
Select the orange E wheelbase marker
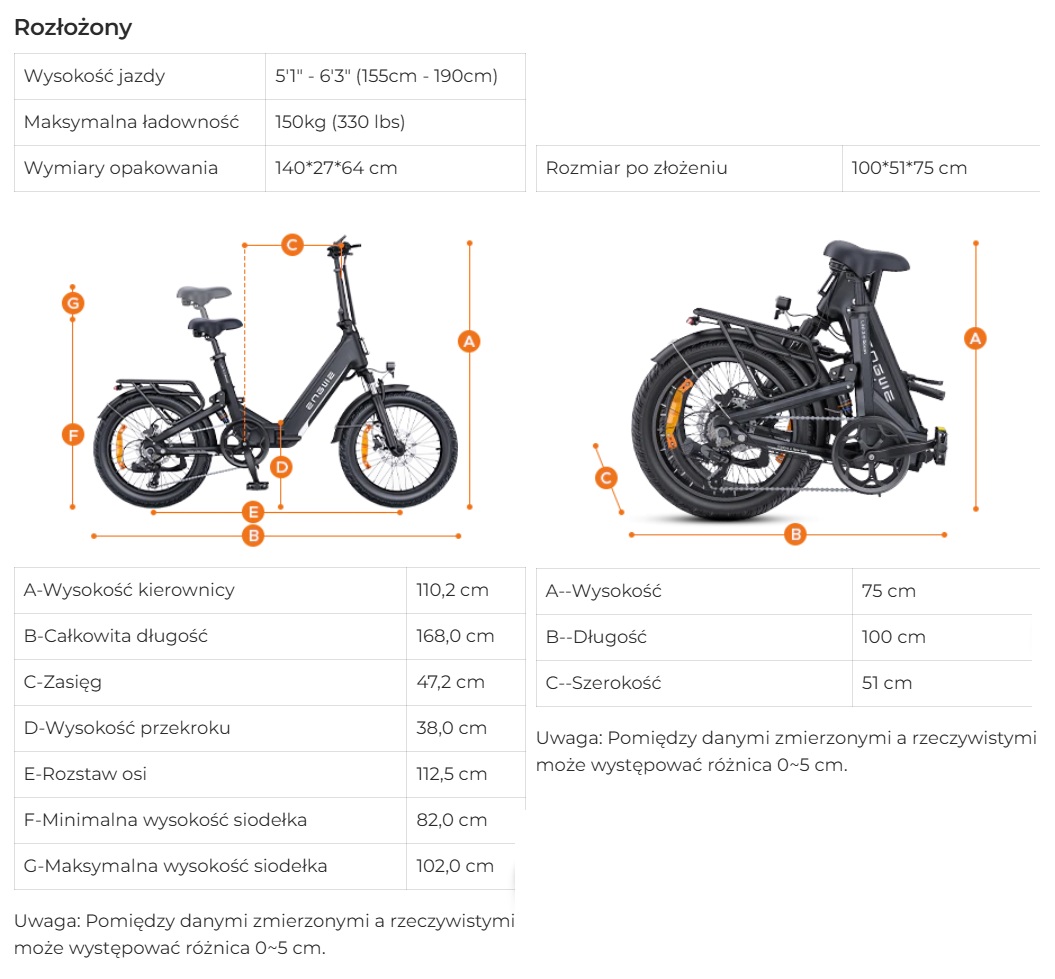pos(254,511)
